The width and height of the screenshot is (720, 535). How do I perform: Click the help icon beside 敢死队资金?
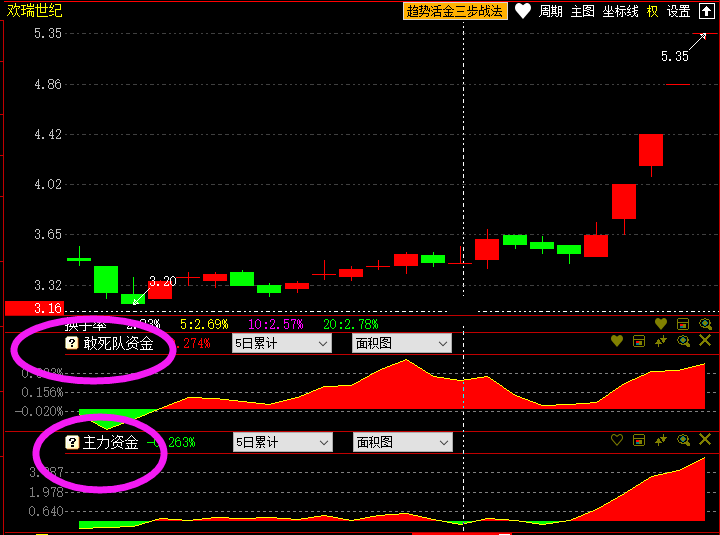click(72, 343)
